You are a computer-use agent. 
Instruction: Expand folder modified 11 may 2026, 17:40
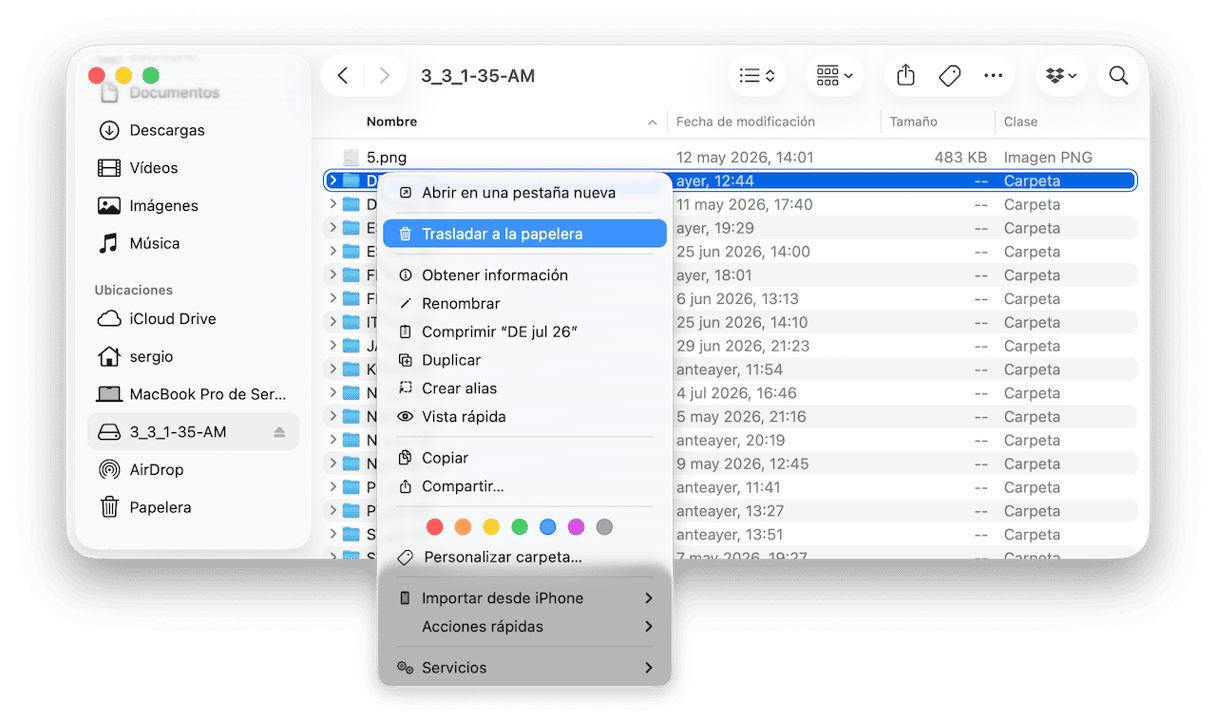333,204
